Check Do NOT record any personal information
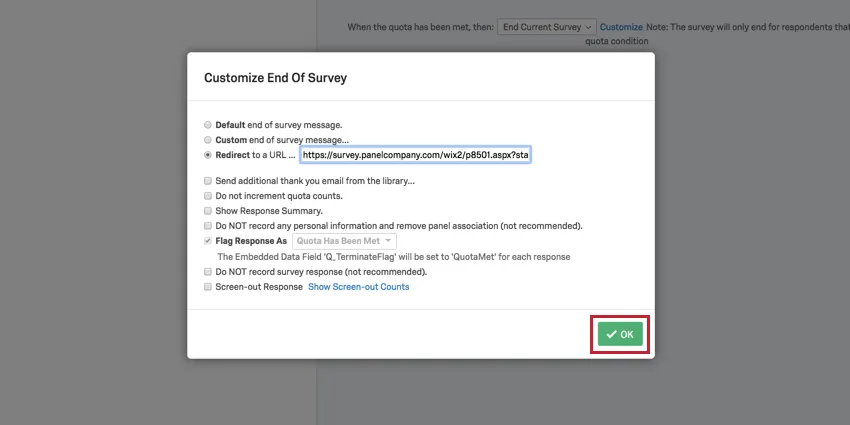This screenshot has height=425, width=850. (x=207, y=226)
